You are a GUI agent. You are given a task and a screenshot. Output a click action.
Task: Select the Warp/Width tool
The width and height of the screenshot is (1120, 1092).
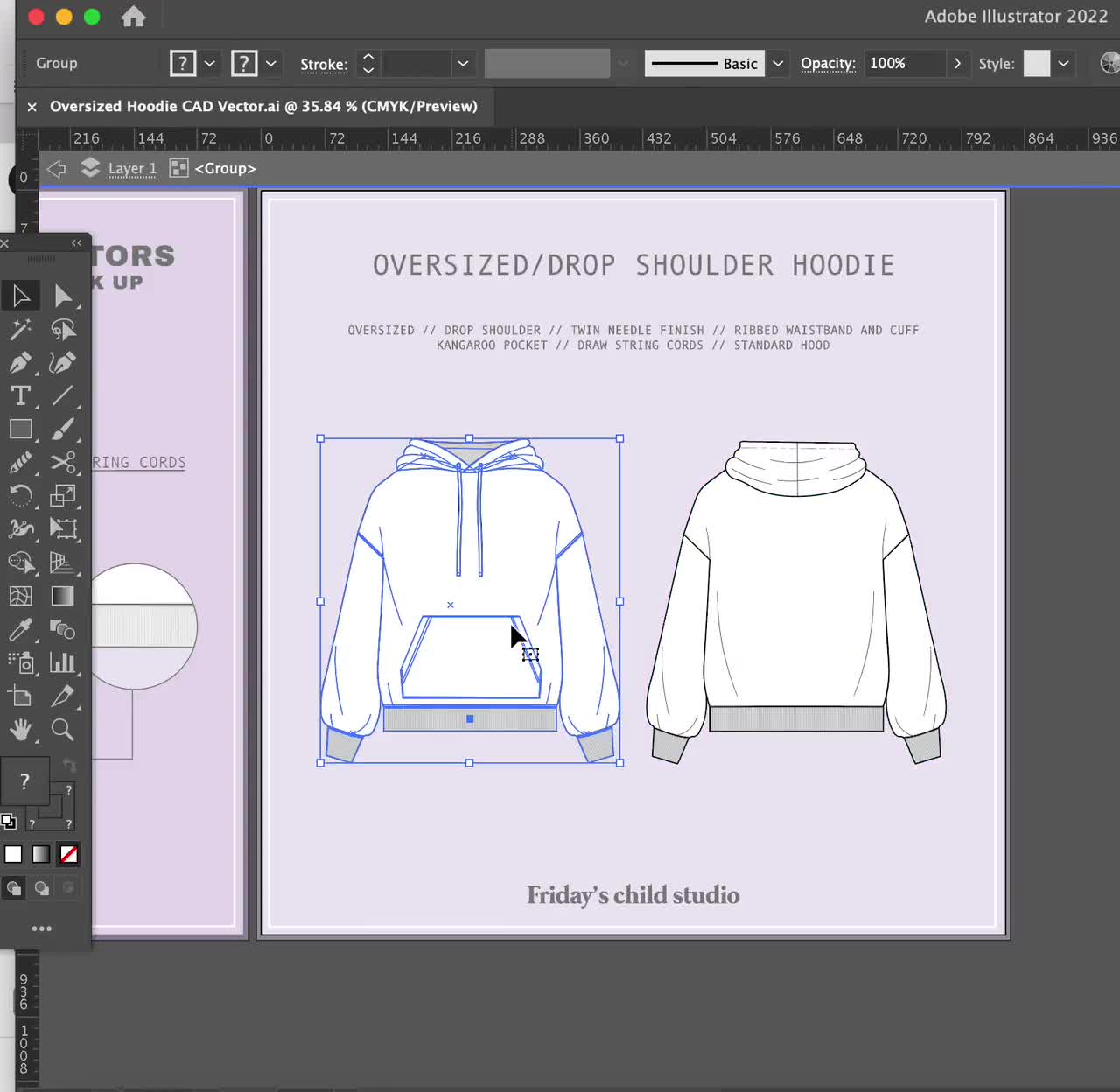pos(21,528)
